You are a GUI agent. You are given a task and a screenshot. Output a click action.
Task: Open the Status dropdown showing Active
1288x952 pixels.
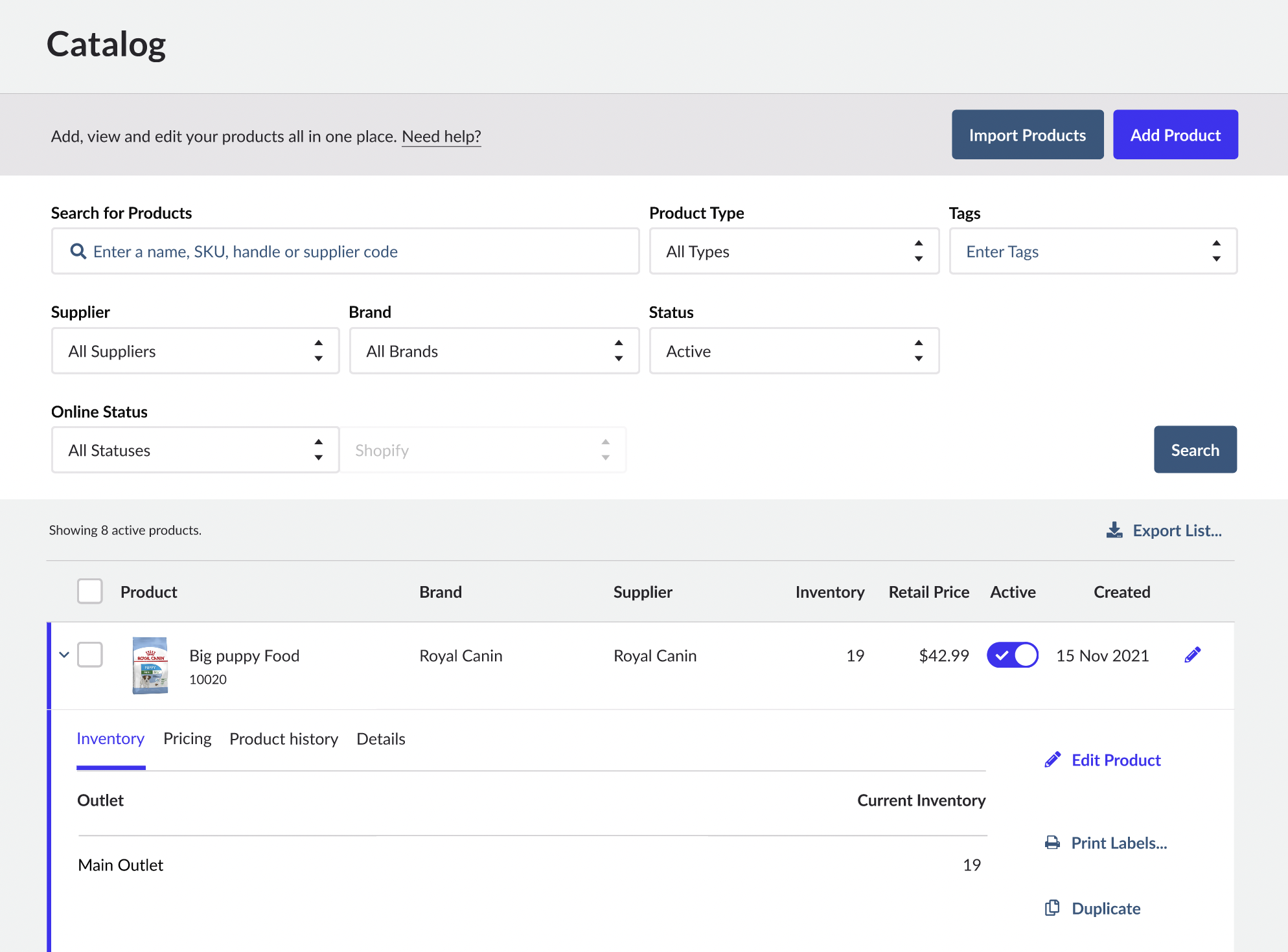click(x=794, y=351)
